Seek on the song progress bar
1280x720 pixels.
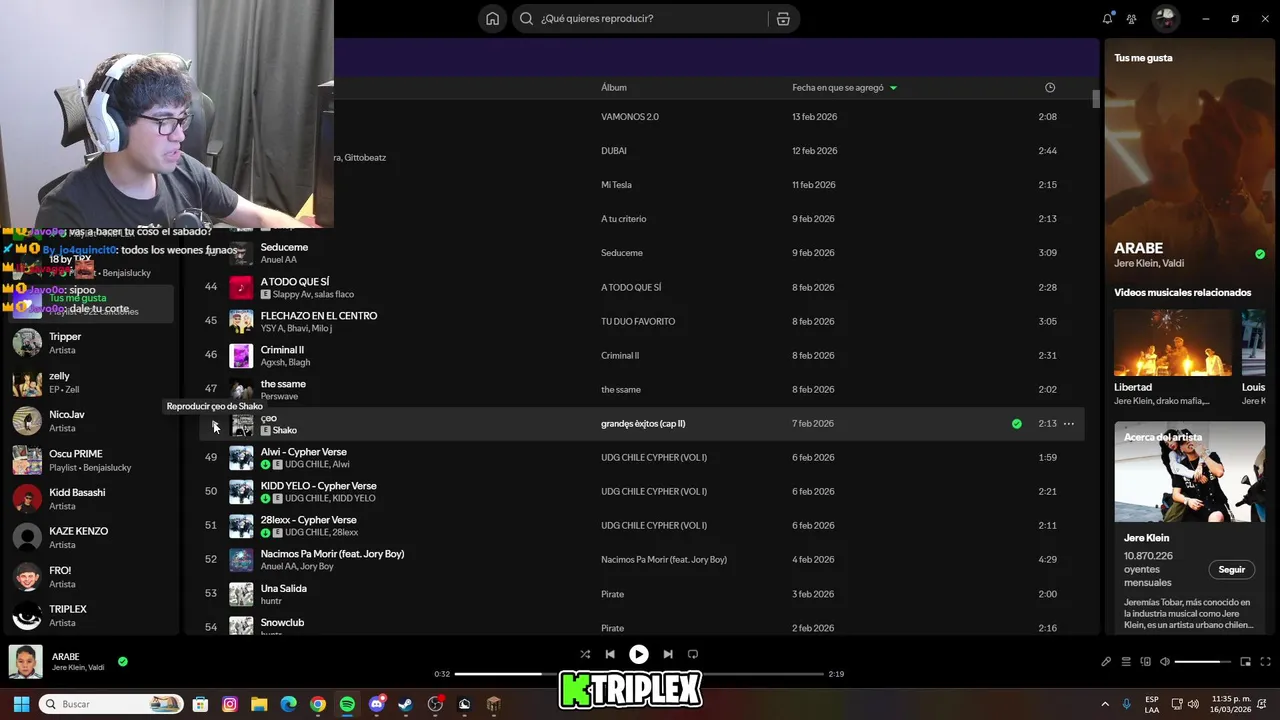coord(639,674)
